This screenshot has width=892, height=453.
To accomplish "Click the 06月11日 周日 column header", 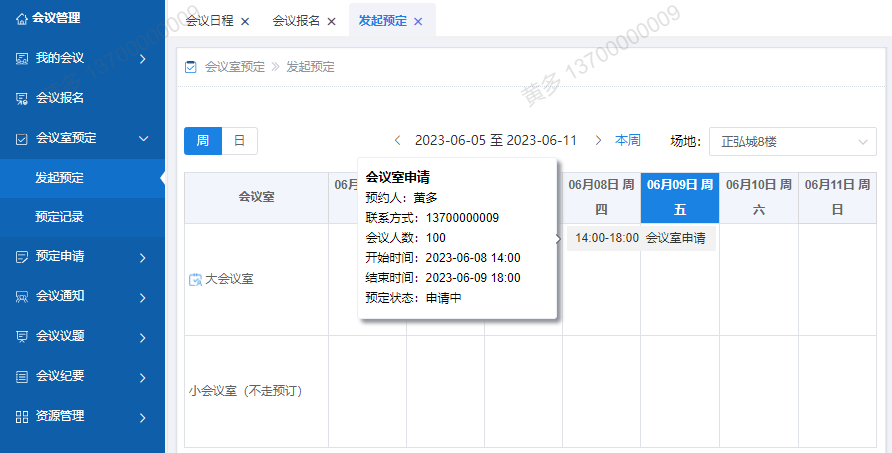I will click(837, 197).
